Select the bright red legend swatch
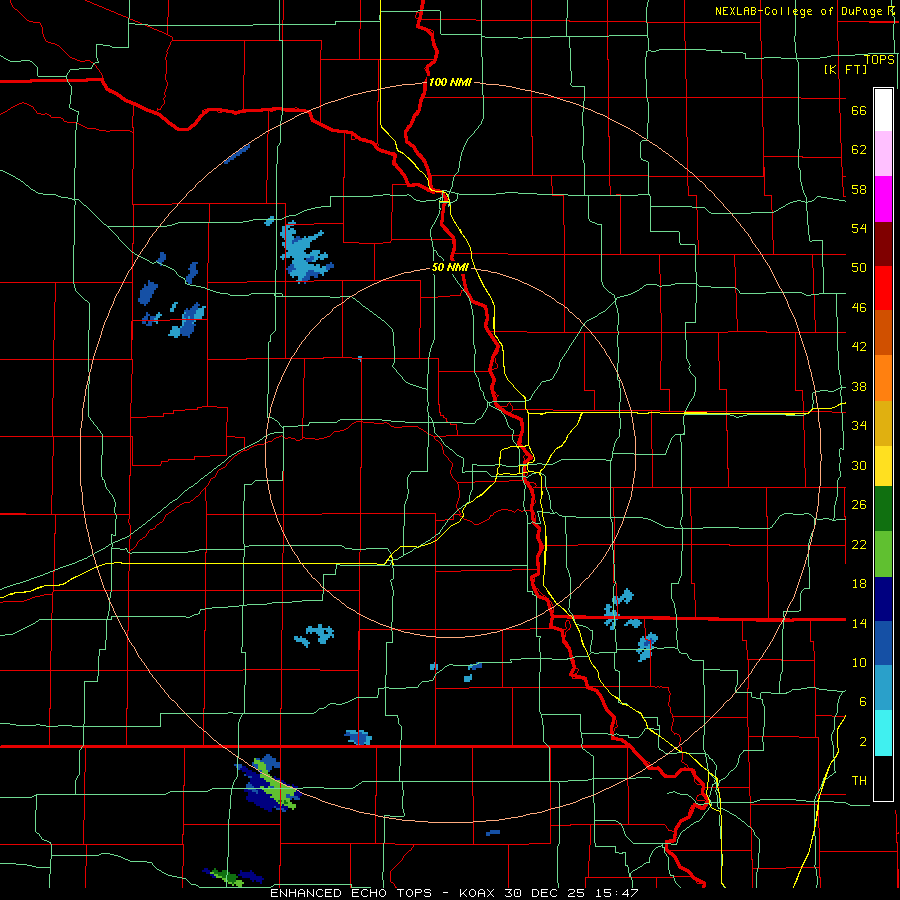Viewport: 900px width, 900px height. click(x=883, y=288)
